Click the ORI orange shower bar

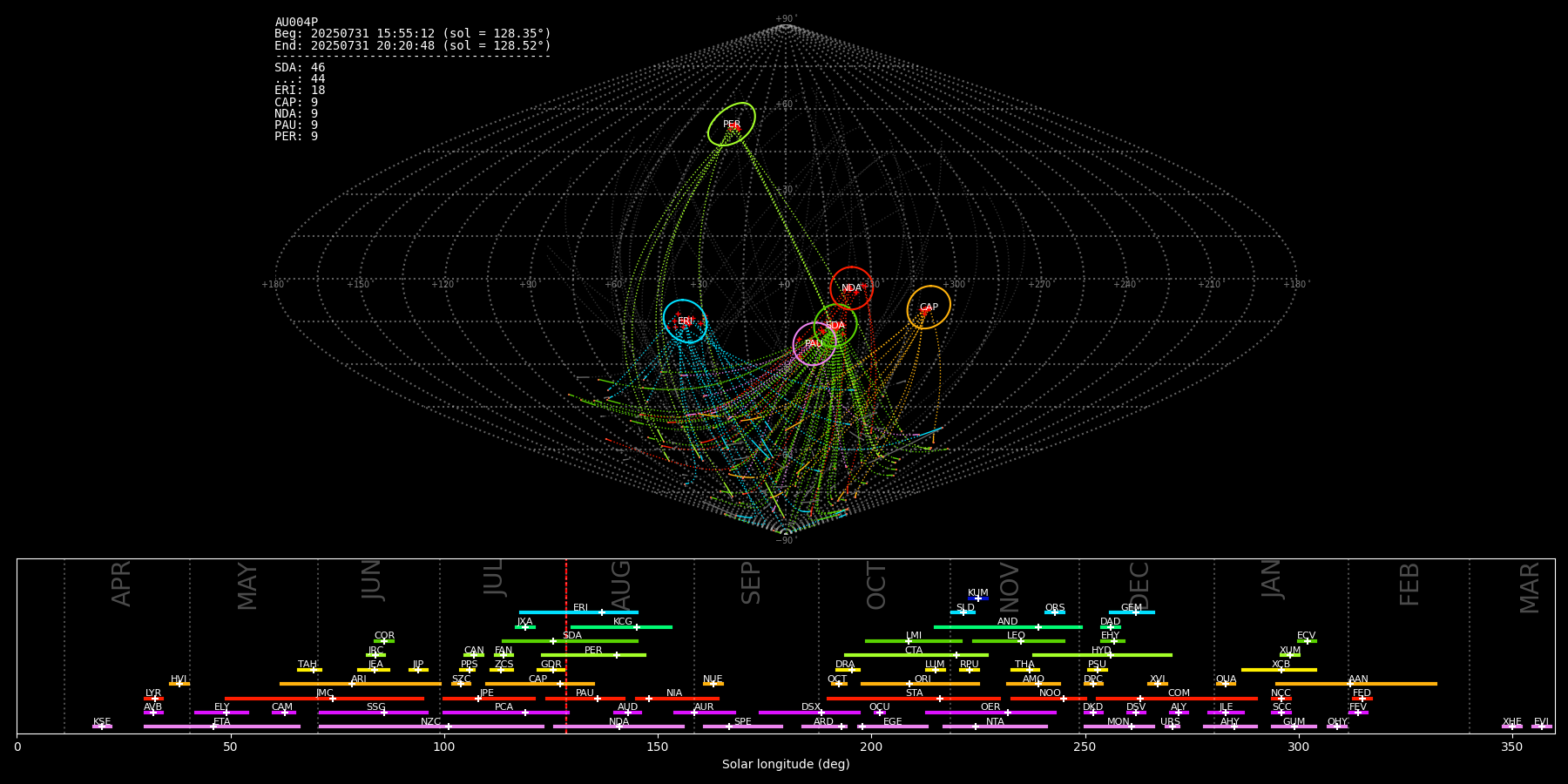pyautogui.click(x=920, y=684)
